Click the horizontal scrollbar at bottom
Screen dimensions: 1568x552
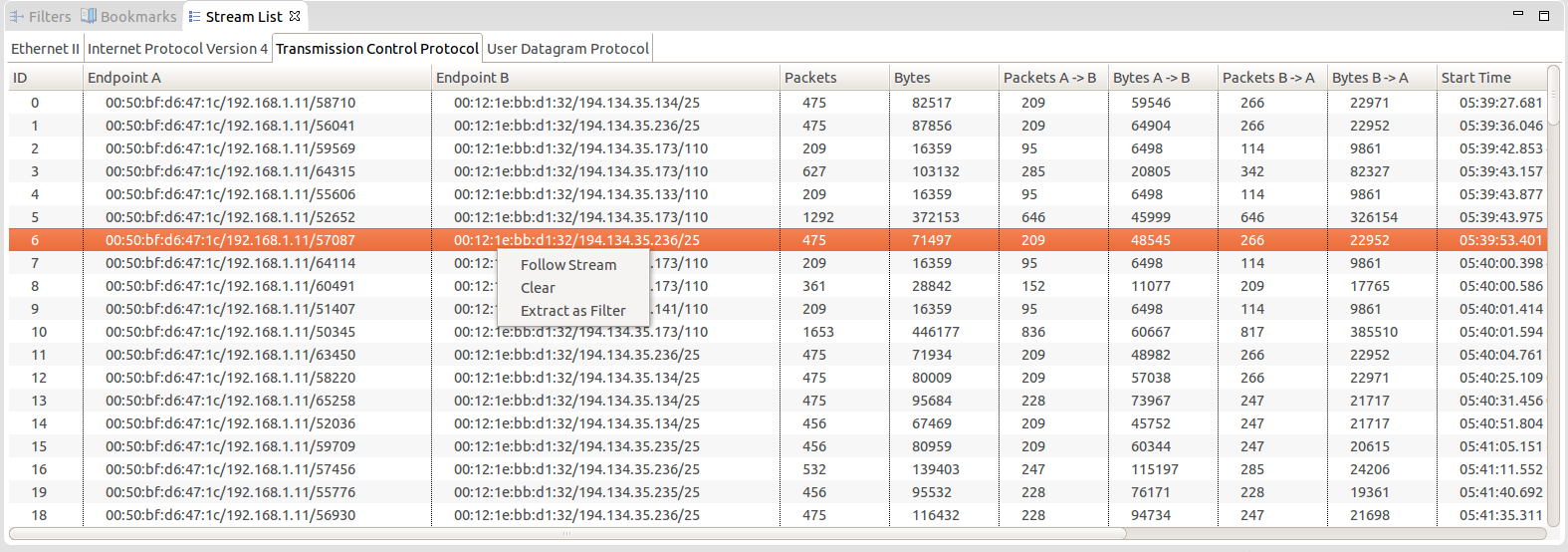[567, 534]
